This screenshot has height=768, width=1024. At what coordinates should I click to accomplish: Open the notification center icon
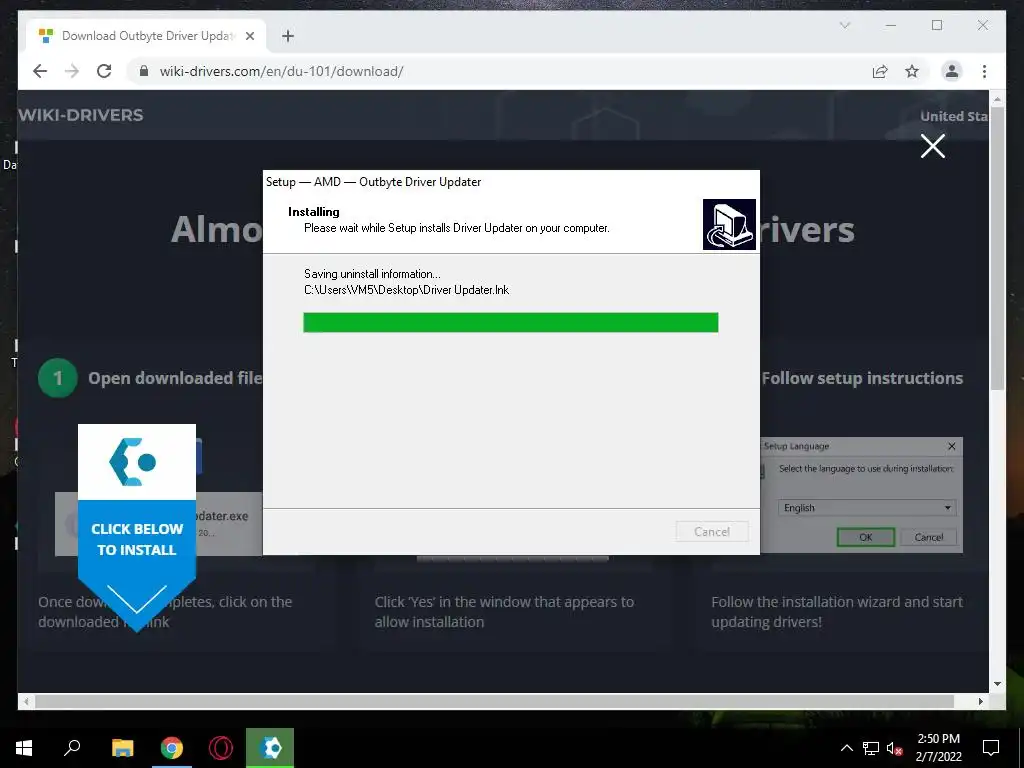pyautogui.click(x=991, y=748)
